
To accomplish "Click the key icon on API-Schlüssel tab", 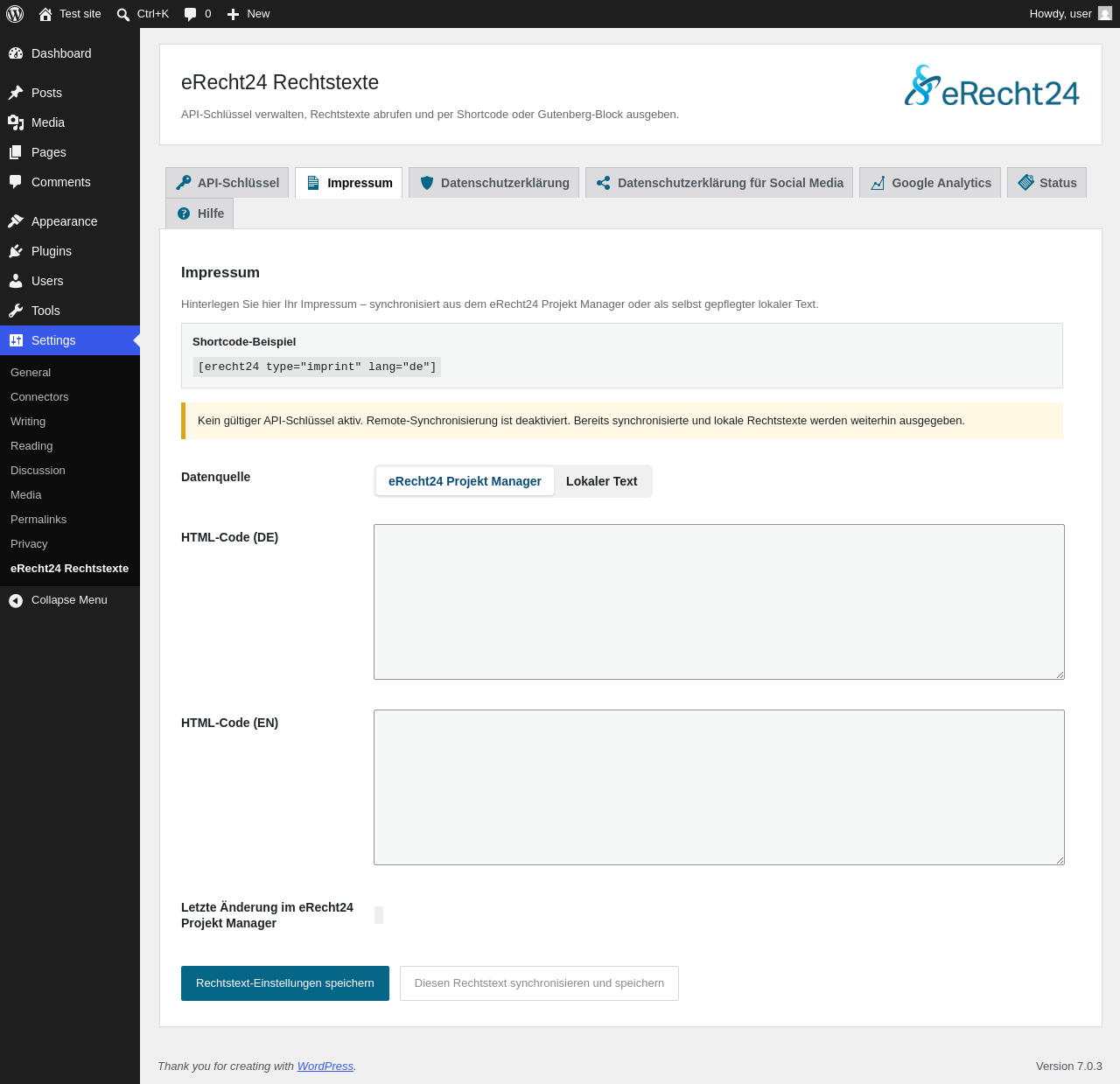I will [184, 183].
